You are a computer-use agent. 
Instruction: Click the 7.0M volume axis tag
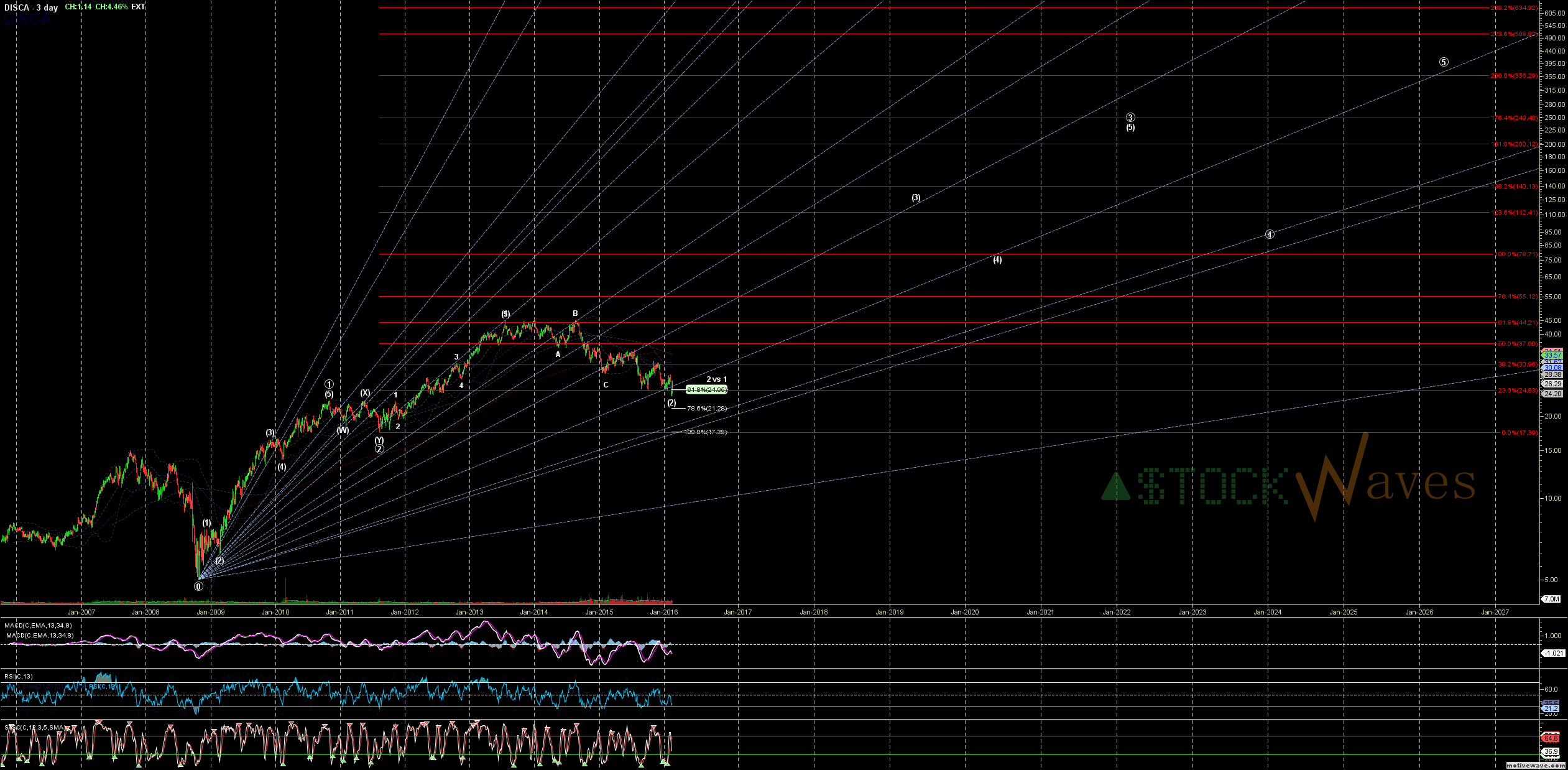[1551, 599]
